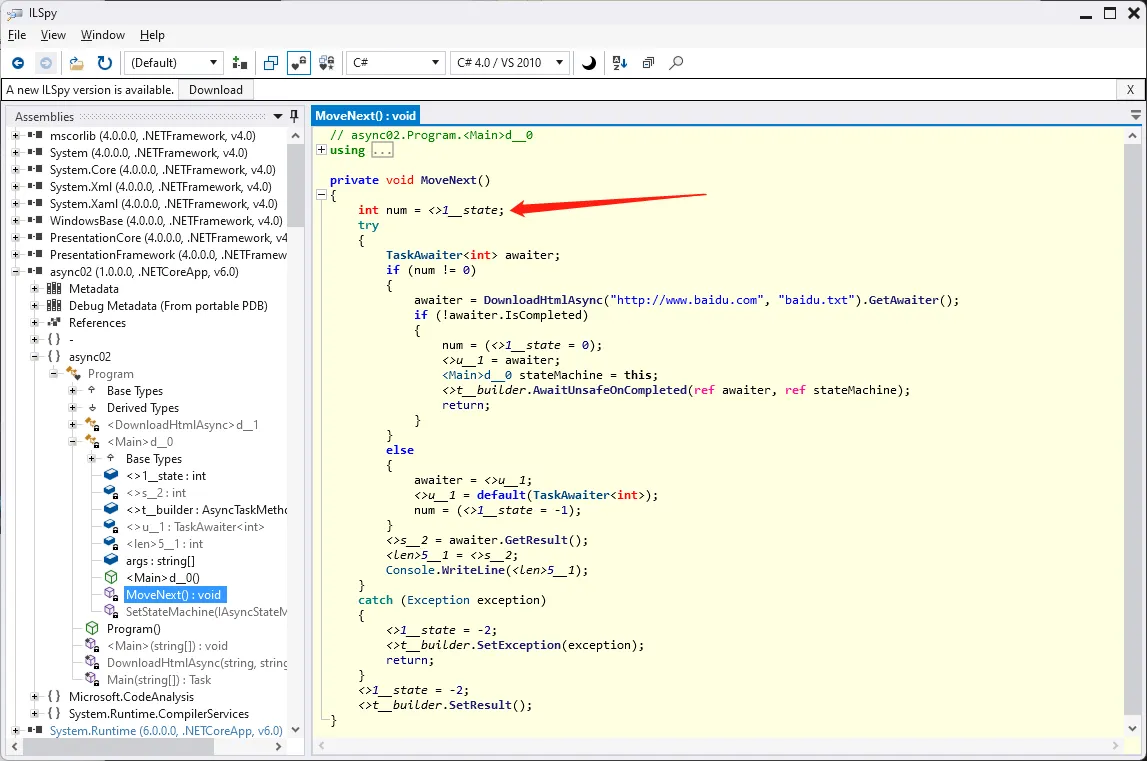Image resolution: width=1147 pixels, height=761 pixels.
Task: Open the C# language dropdown
Action: (x=396, y=63)
